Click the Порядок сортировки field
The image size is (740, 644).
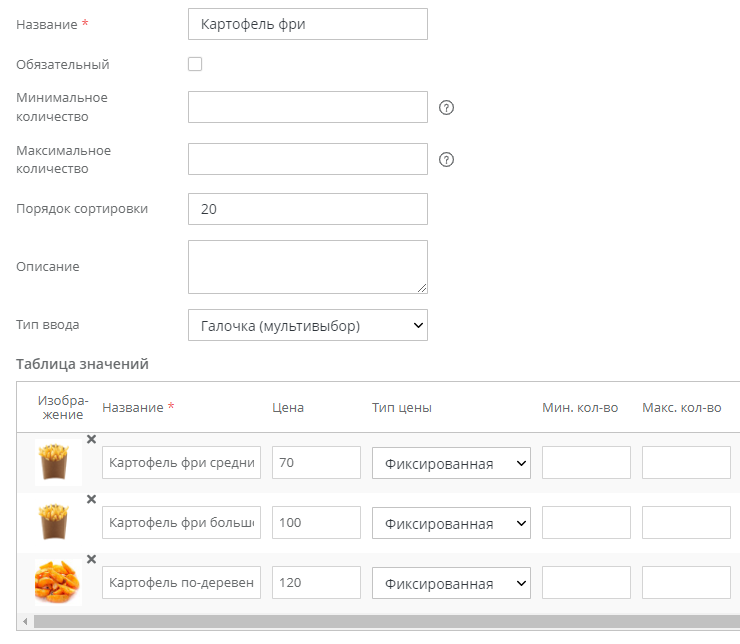(x=307, y=209)
